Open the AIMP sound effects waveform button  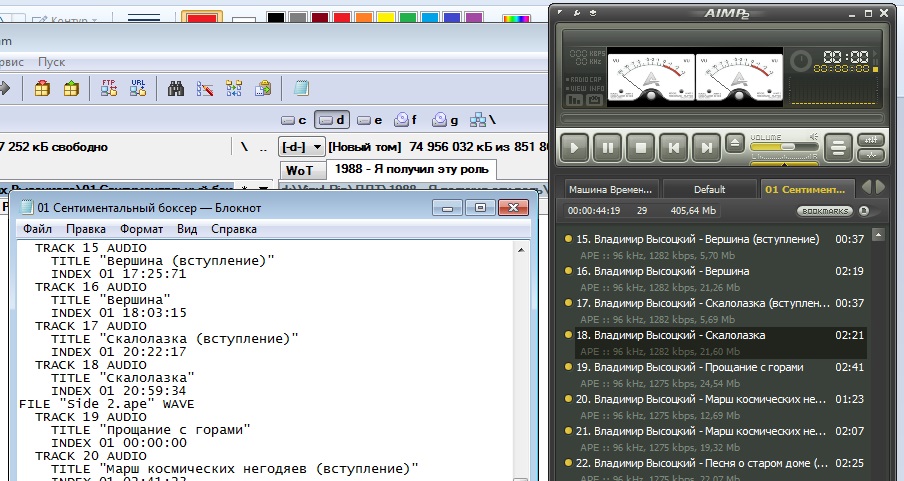(871, 155)
